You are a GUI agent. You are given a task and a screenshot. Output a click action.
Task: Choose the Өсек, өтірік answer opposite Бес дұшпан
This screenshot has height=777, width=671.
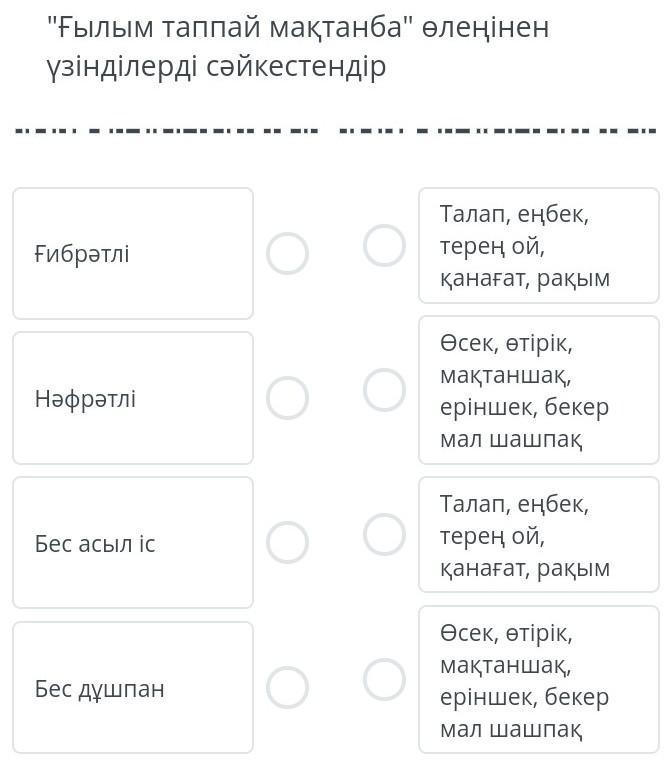pos(538,680)
